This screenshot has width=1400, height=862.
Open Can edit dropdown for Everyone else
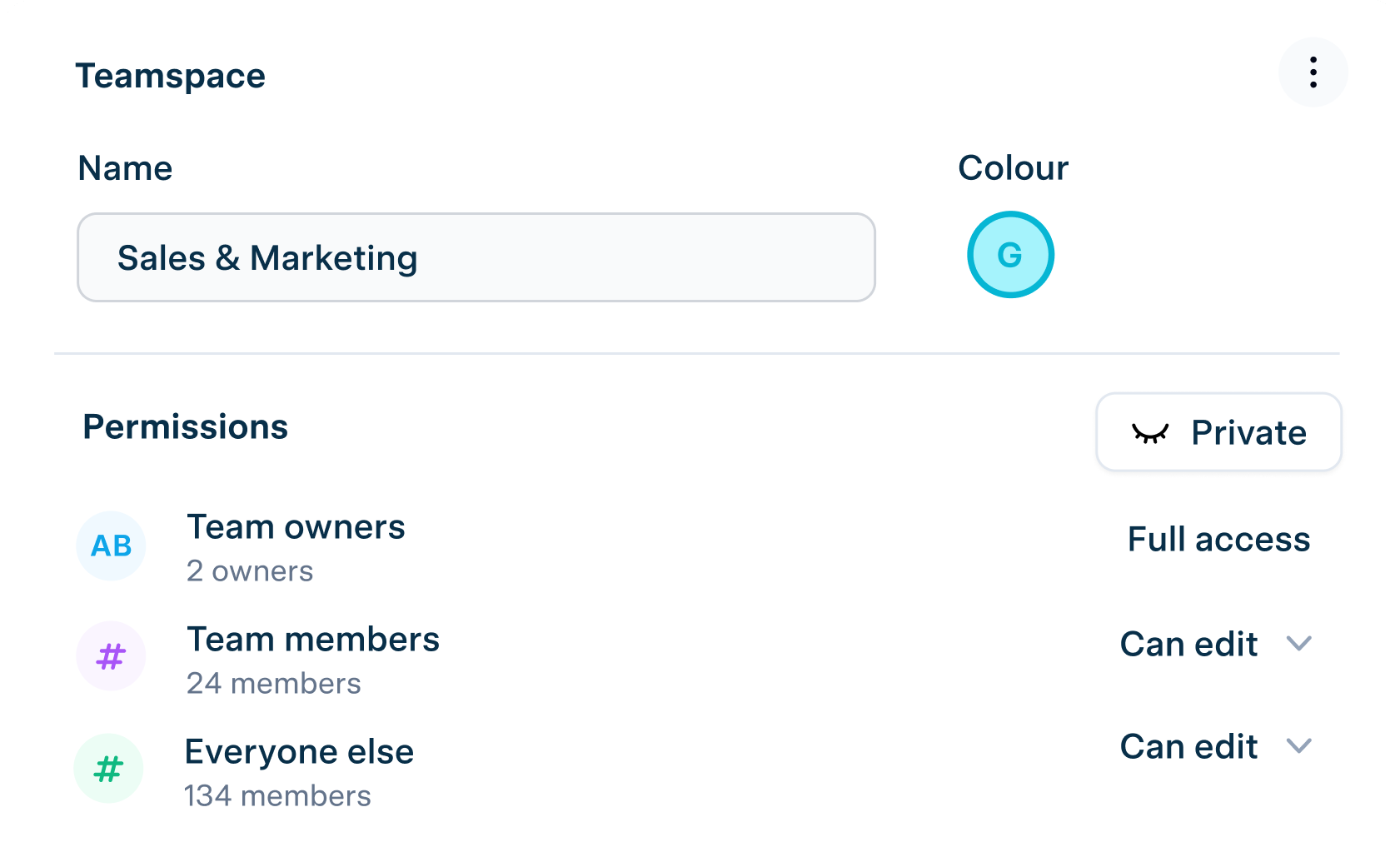click(x=1188, y=747)
